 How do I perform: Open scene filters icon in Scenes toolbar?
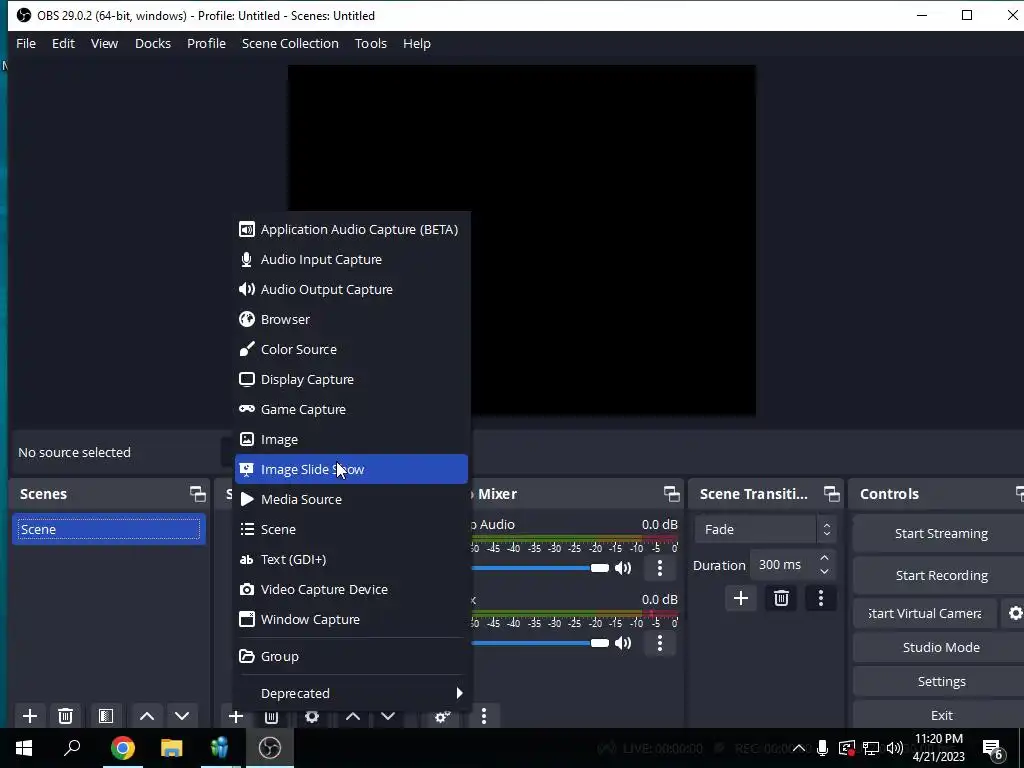106,716
